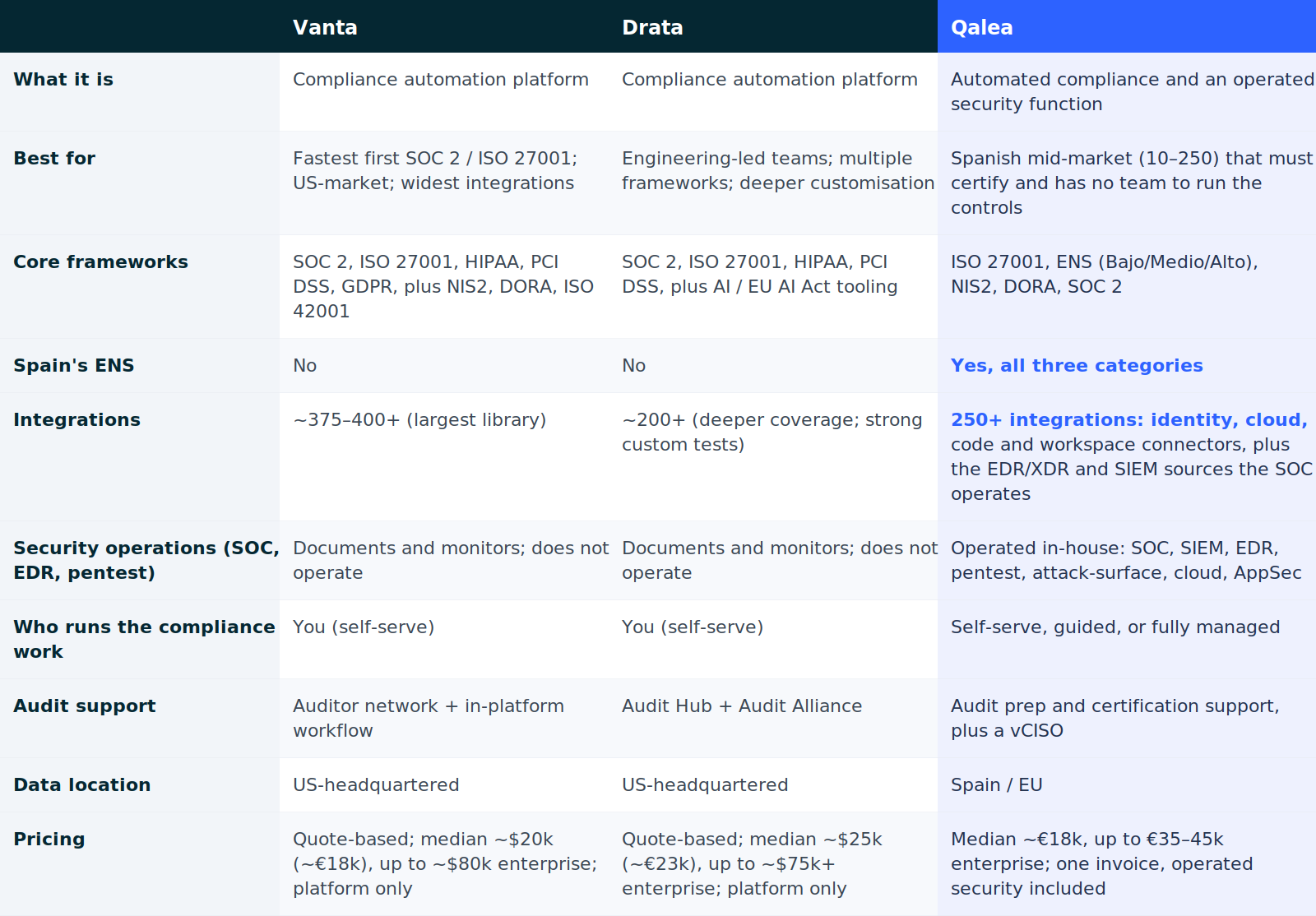Image resolution: width=1316 pixels, height=916 pixels.
Task: Click 'Auditor network + in-platform workflow' cell
Action: [429, 718]
